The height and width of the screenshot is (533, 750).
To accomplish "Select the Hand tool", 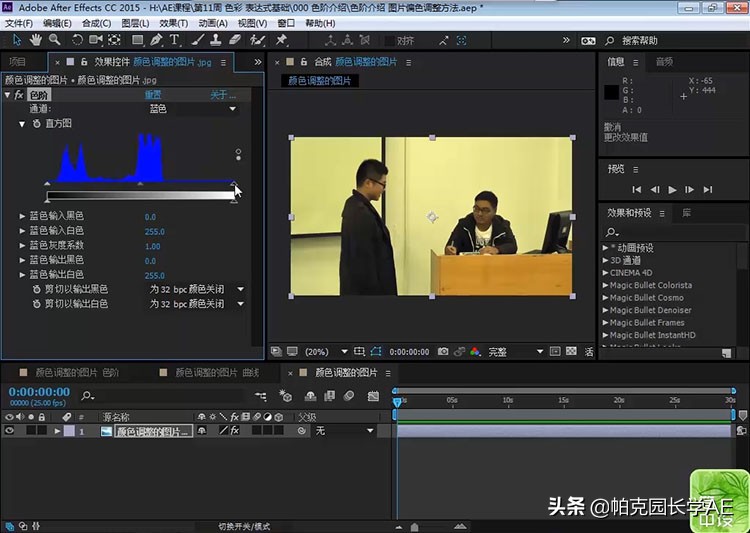I will pyautogui.click(x=35, y=40).
